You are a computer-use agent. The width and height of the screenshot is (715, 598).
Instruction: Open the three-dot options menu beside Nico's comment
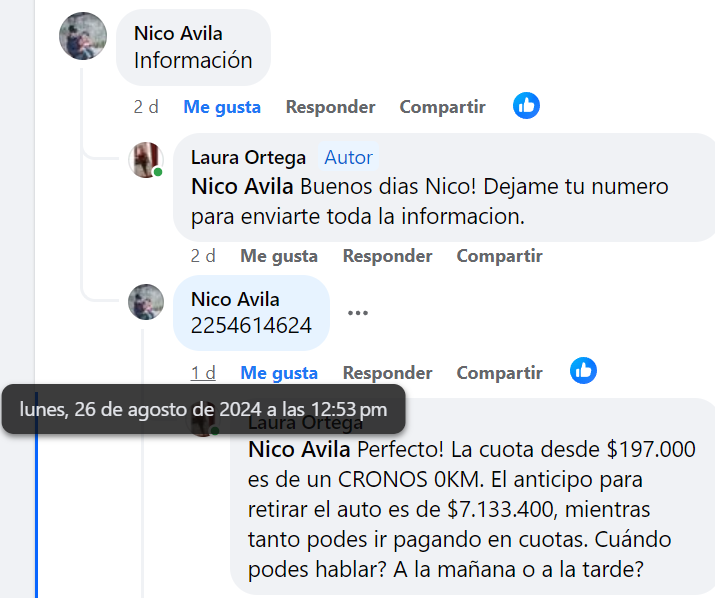click(357, 312)
